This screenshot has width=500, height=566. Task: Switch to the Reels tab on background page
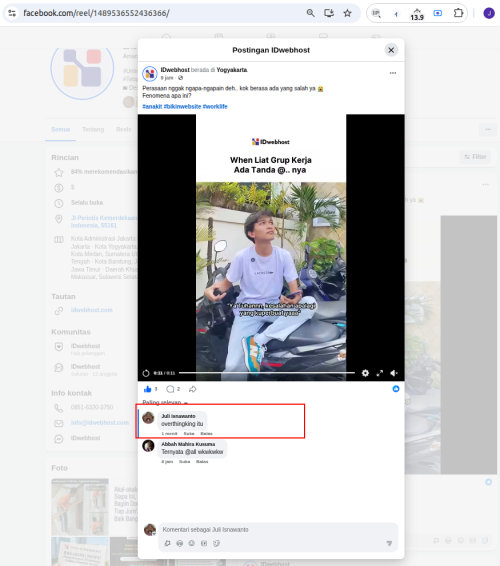click(123, 130)
